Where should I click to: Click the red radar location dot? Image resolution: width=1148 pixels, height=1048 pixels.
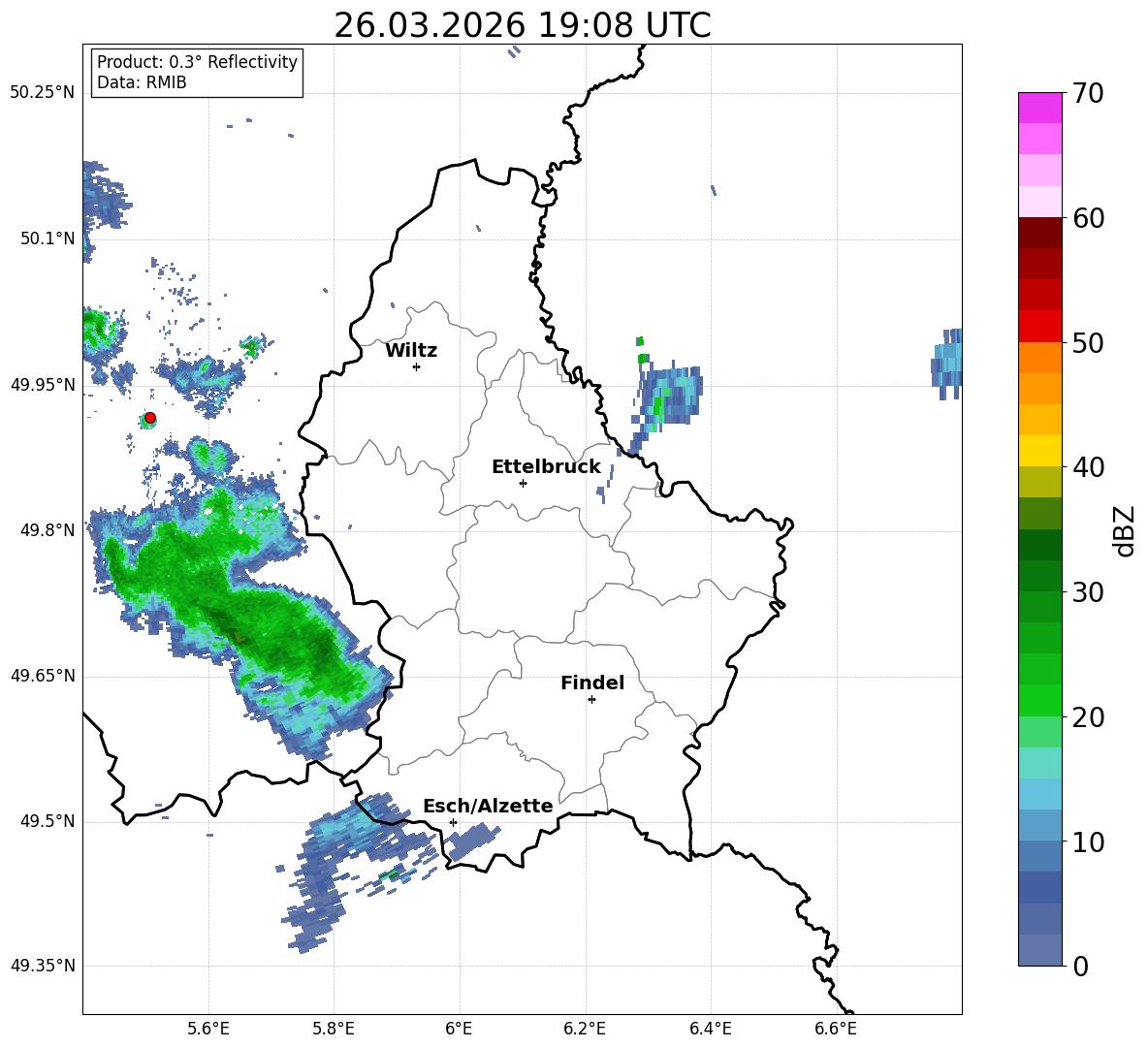click(150, 418)
